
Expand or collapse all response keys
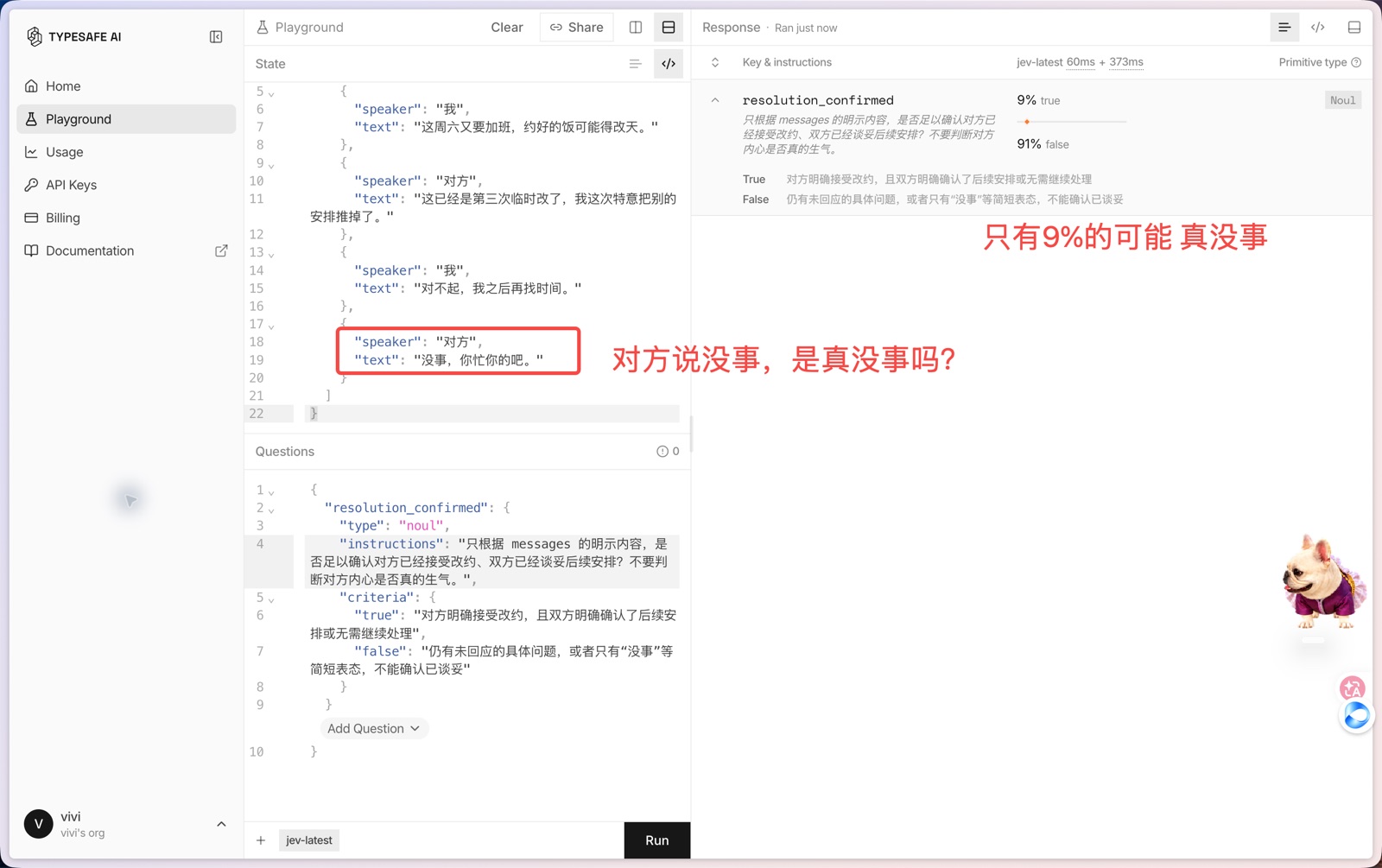(x=715, y=62)
